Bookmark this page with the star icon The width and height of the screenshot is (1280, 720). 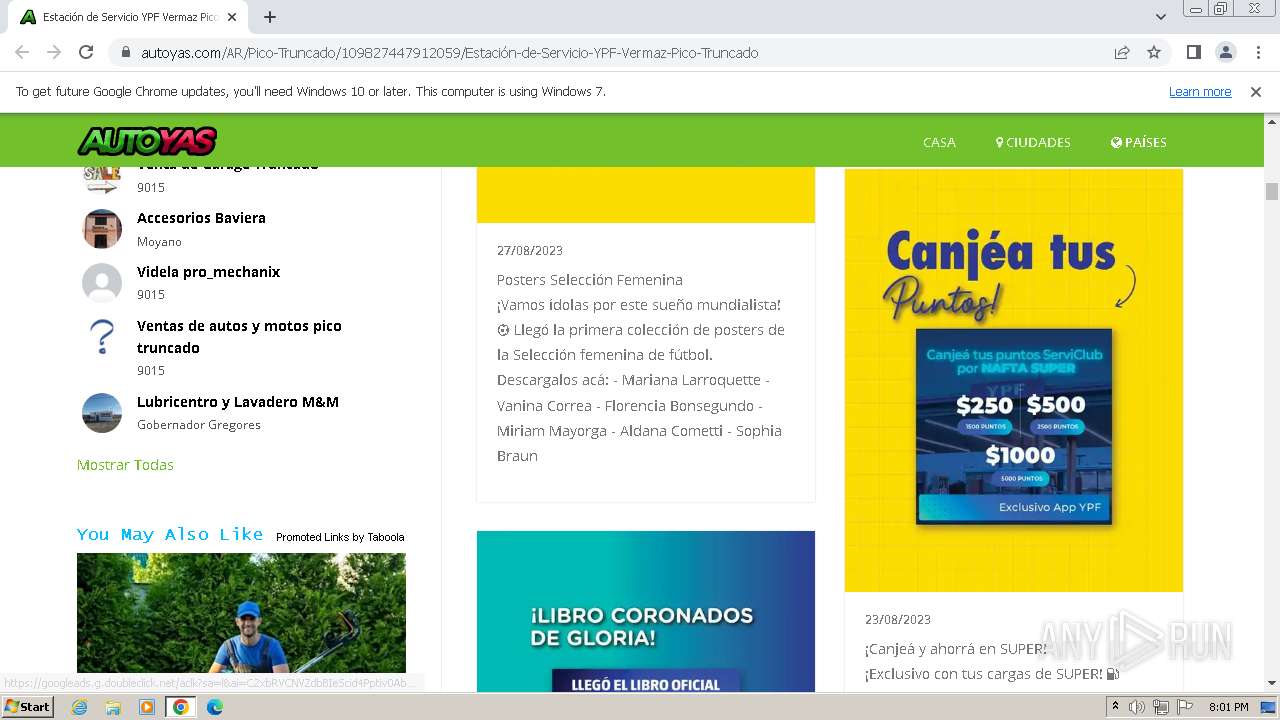click(x=1154, y=52)
